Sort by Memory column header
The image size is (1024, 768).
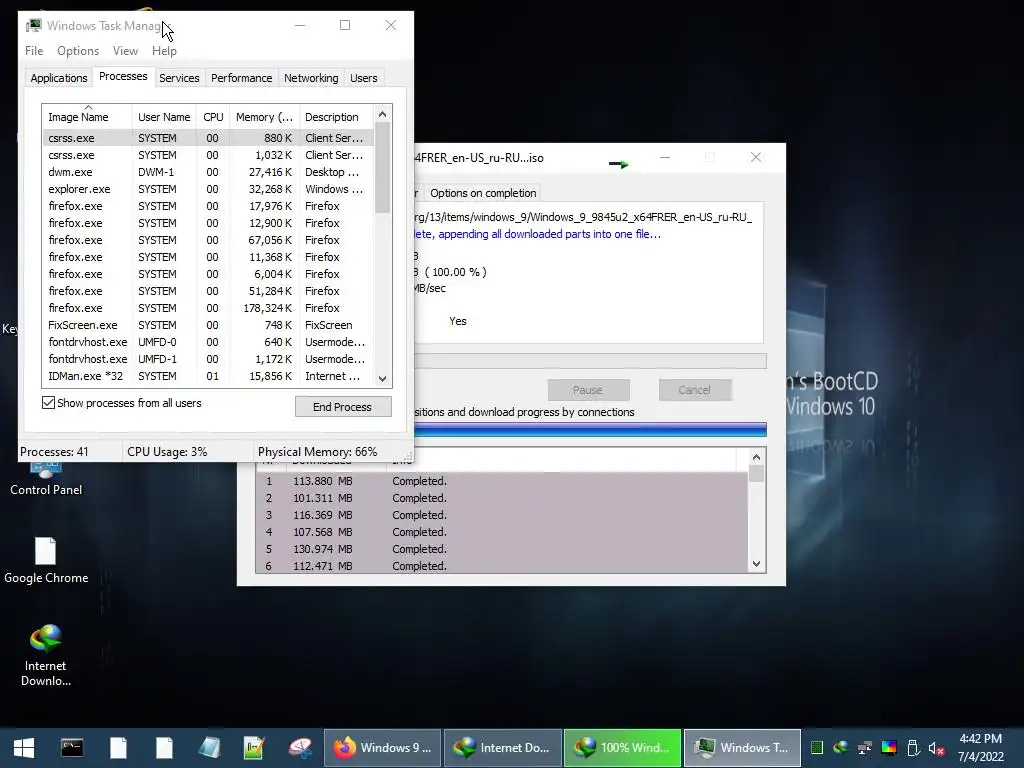tap(264, 116)
